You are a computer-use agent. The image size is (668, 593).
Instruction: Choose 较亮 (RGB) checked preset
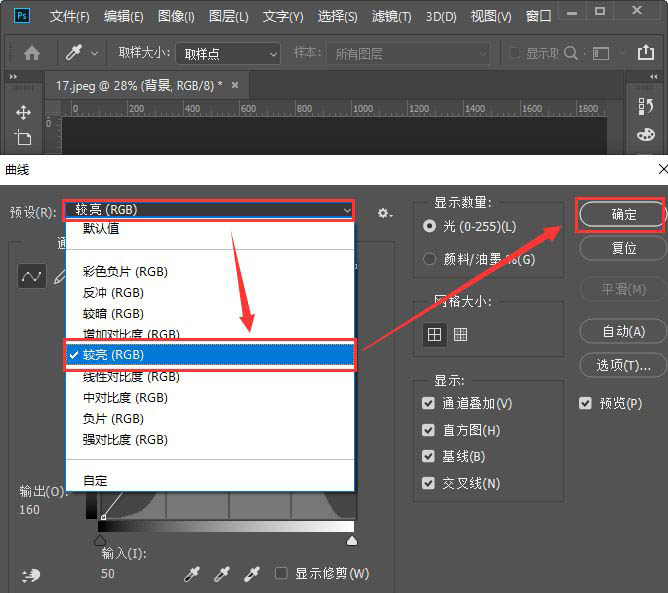(210, 355)
